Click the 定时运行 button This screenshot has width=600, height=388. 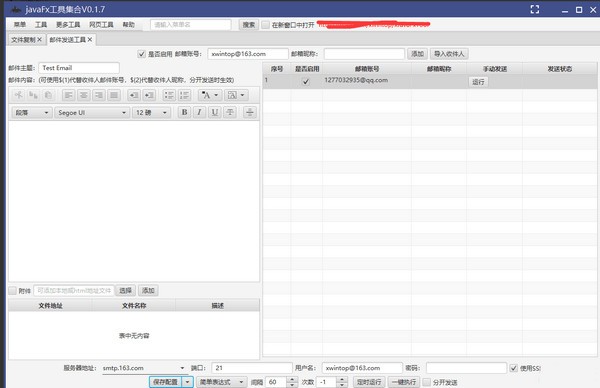pos(369,382)
